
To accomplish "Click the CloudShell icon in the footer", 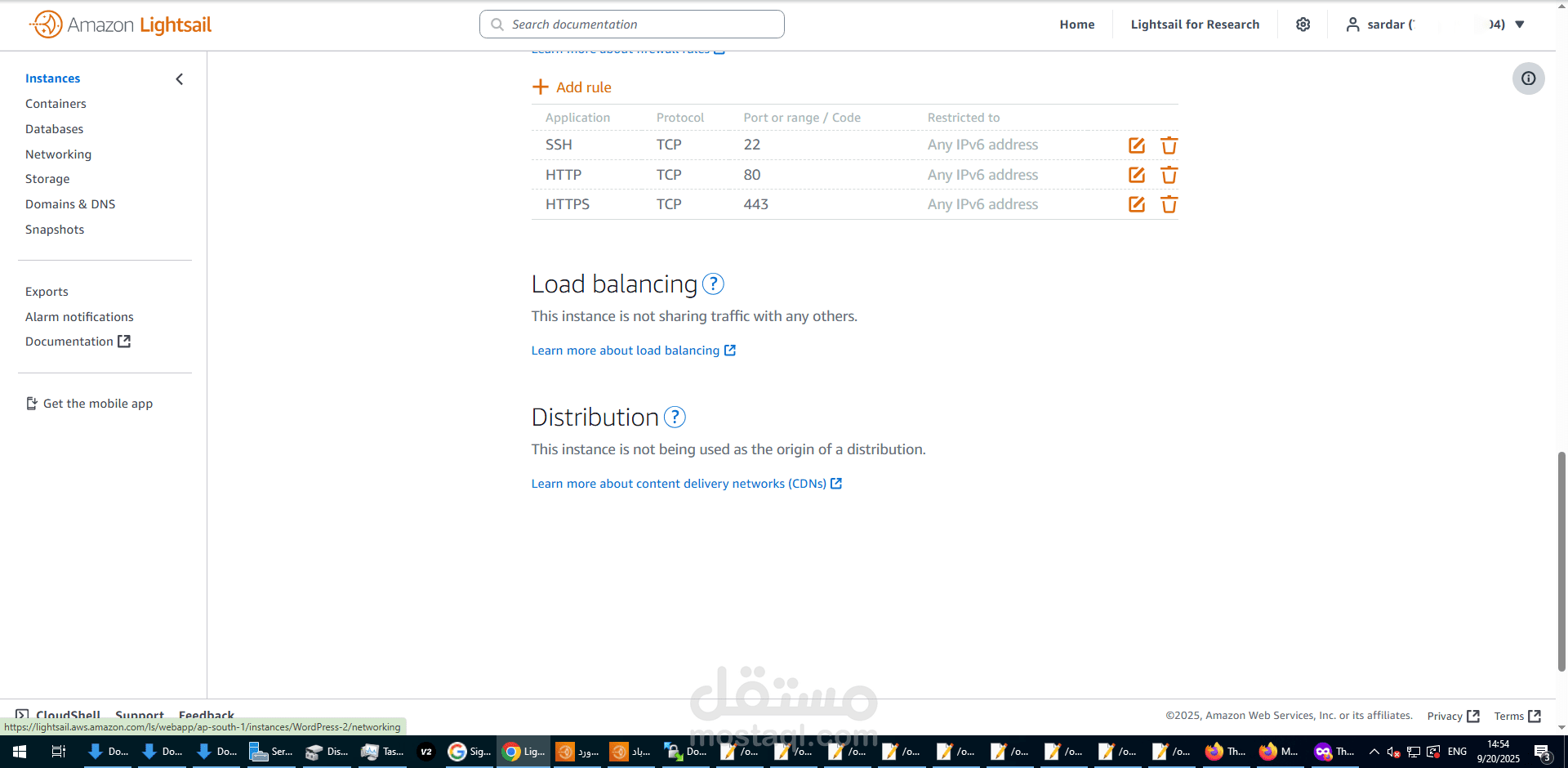I will pyautogui.click(x=22, y=715).
